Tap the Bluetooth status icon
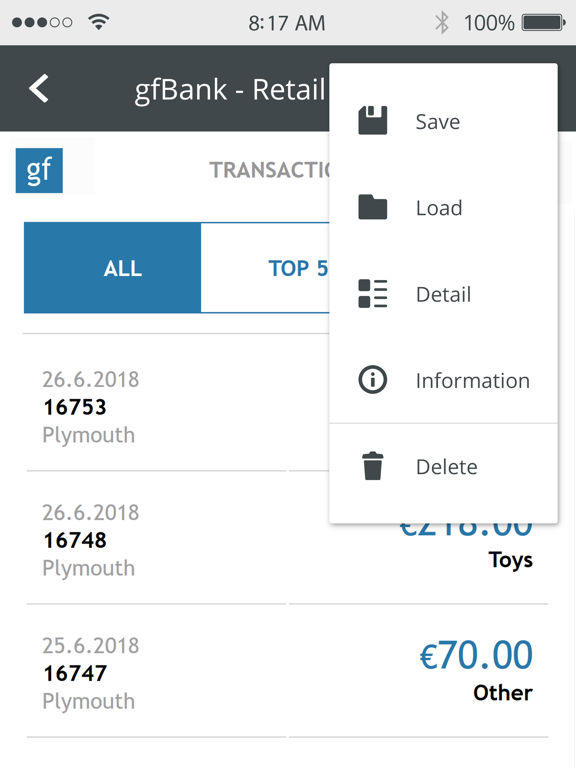This screenshot has width=576, height=768. tap(442, 23)
